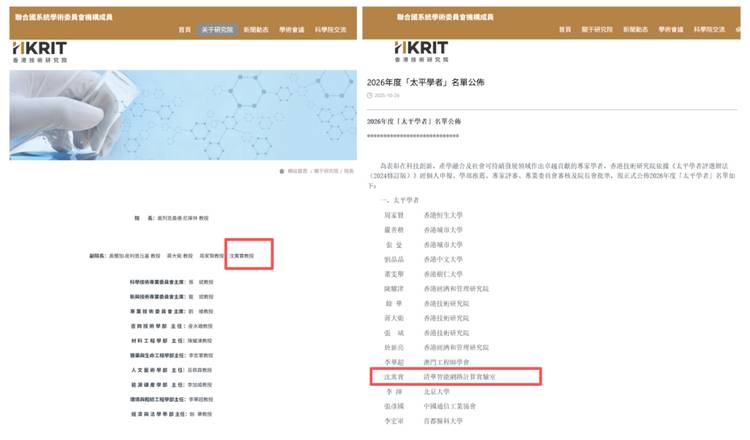This screenshot has width=750, height=440.
Task: Open 科學院交流 in the left page navigation
Action: 331,30
